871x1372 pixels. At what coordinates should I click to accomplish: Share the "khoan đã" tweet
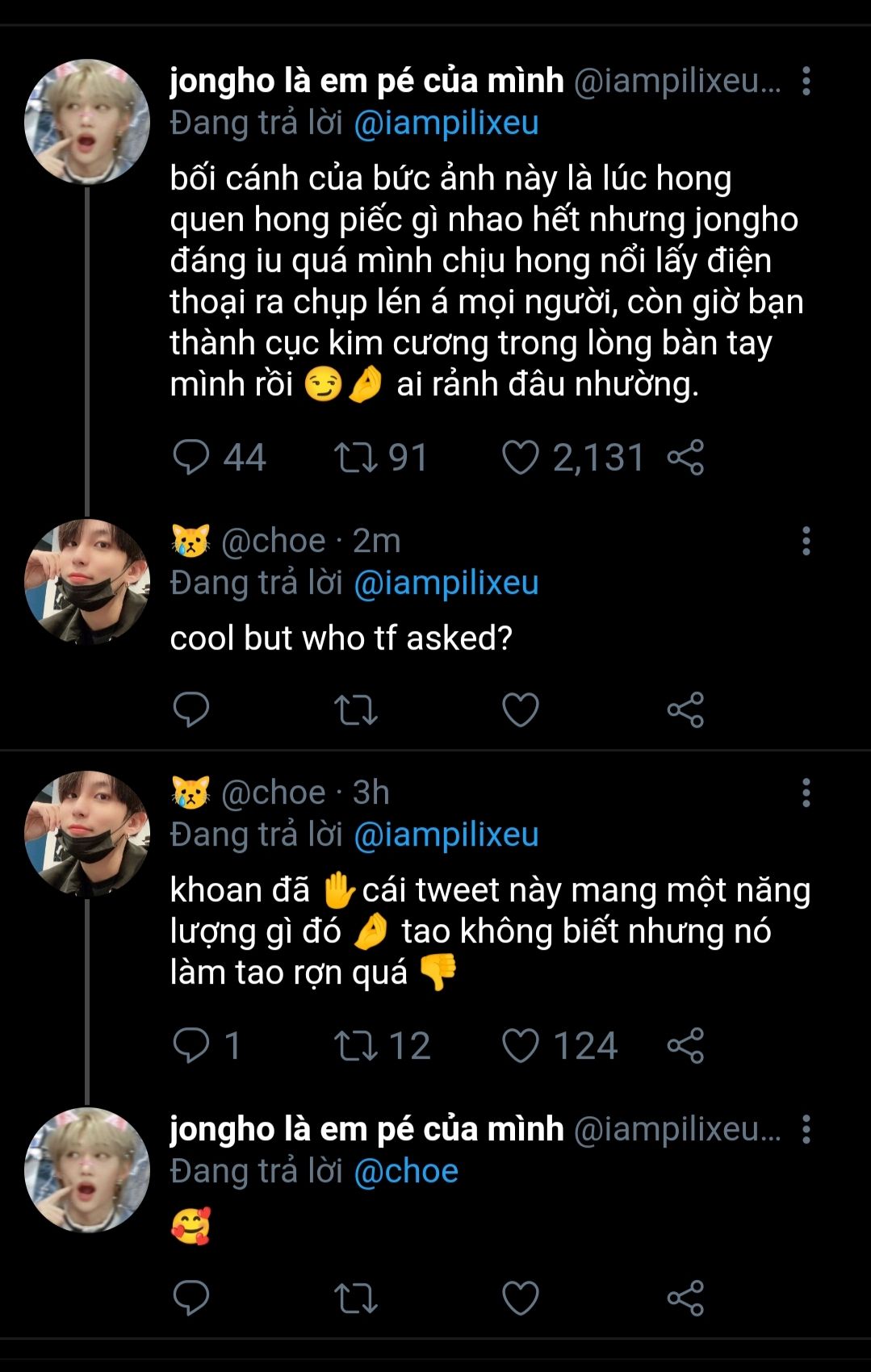pyautogui.click(x=685, y=1046)
